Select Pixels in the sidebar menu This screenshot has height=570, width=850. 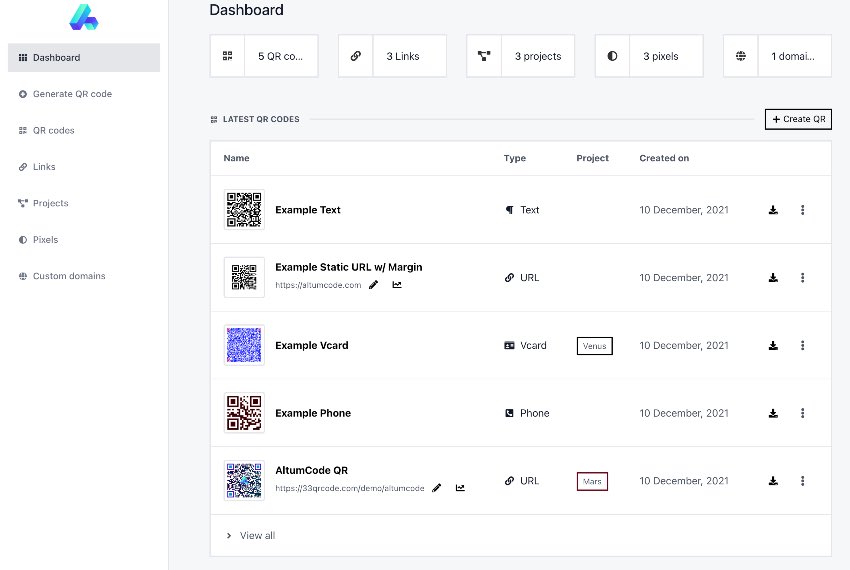pyautogui.click(x=45, y=240)
